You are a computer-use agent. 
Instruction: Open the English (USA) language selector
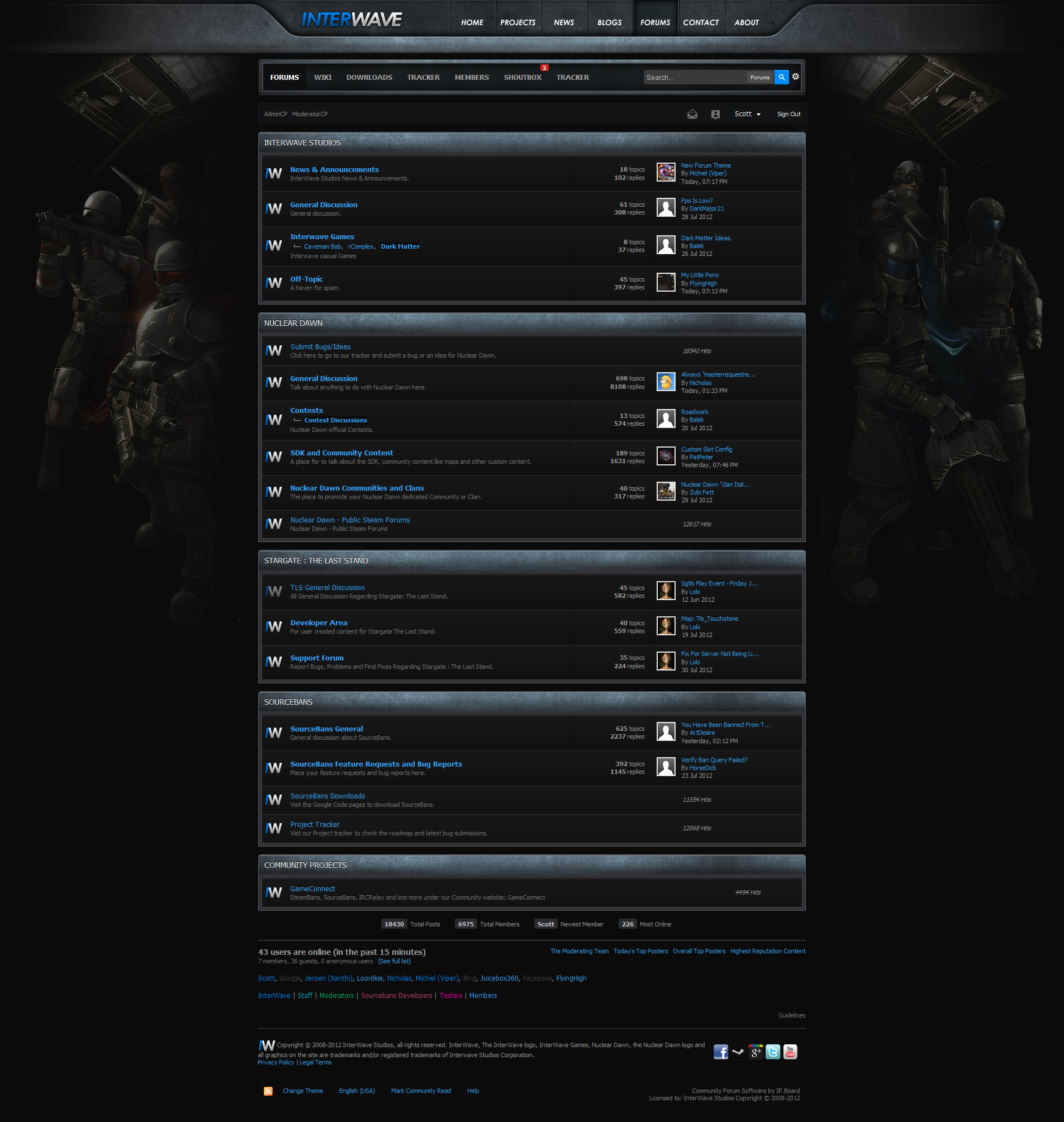[x=357, y=1091]
